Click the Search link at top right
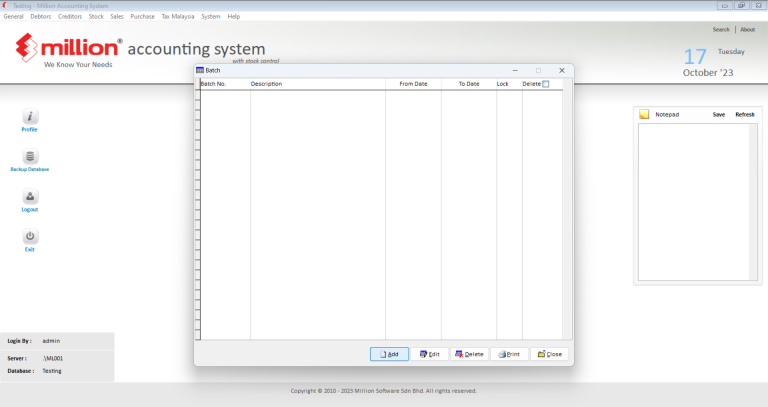This screenshot has height=407, width=768. coord(721,29)
